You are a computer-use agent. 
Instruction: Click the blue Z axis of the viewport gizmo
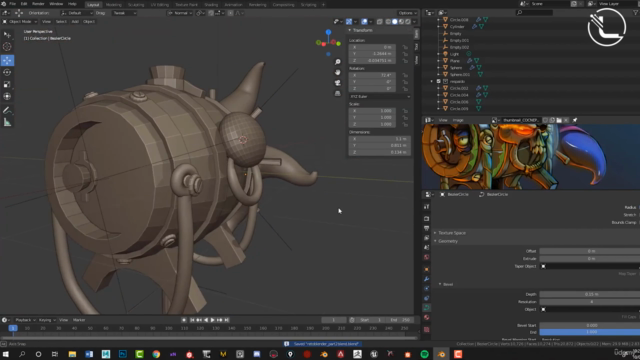tap(328, 32)
